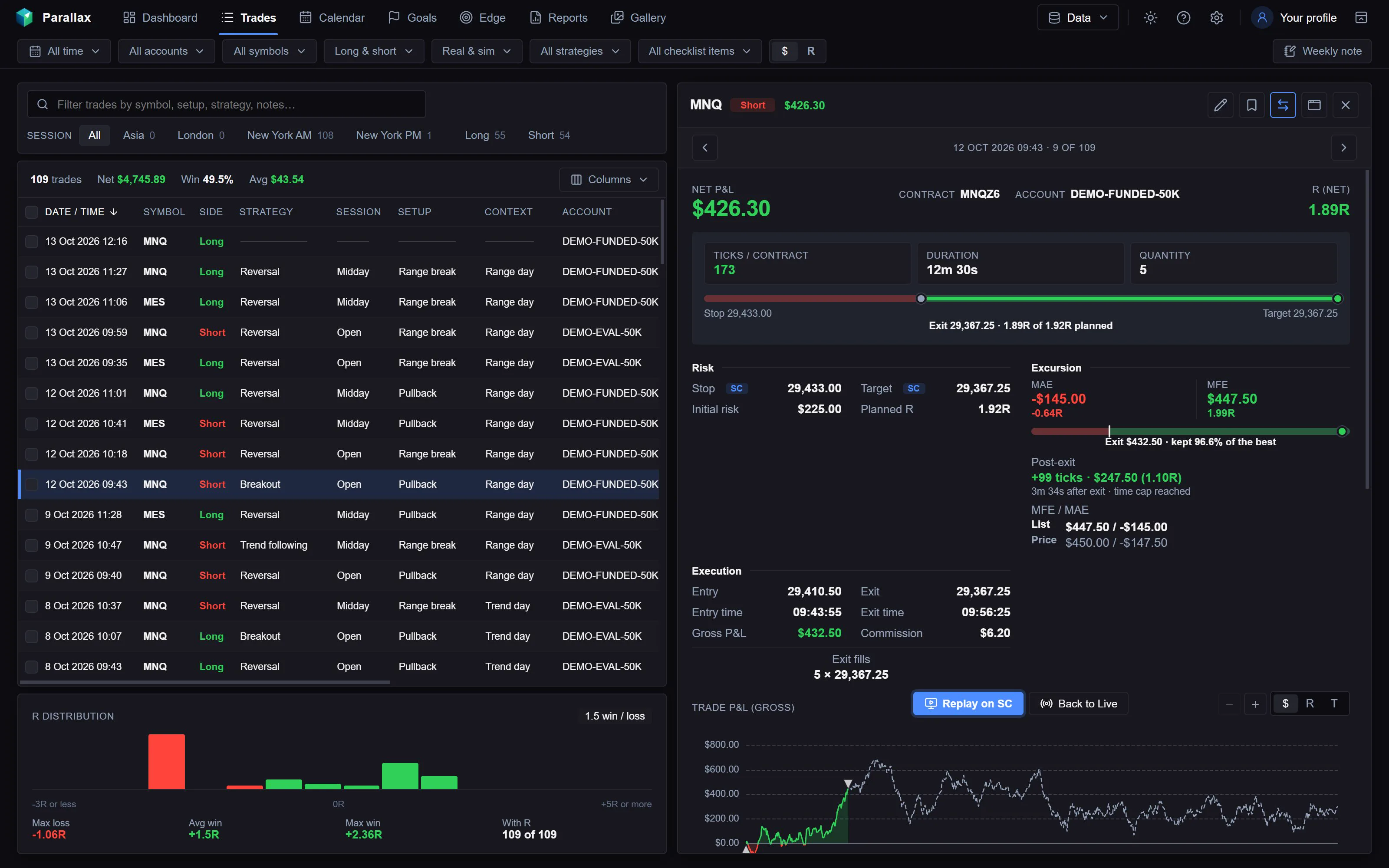Click the edit pencil icon in MNQ panel
Screen dimensions: 1389x868
[x=1220, y=105]
